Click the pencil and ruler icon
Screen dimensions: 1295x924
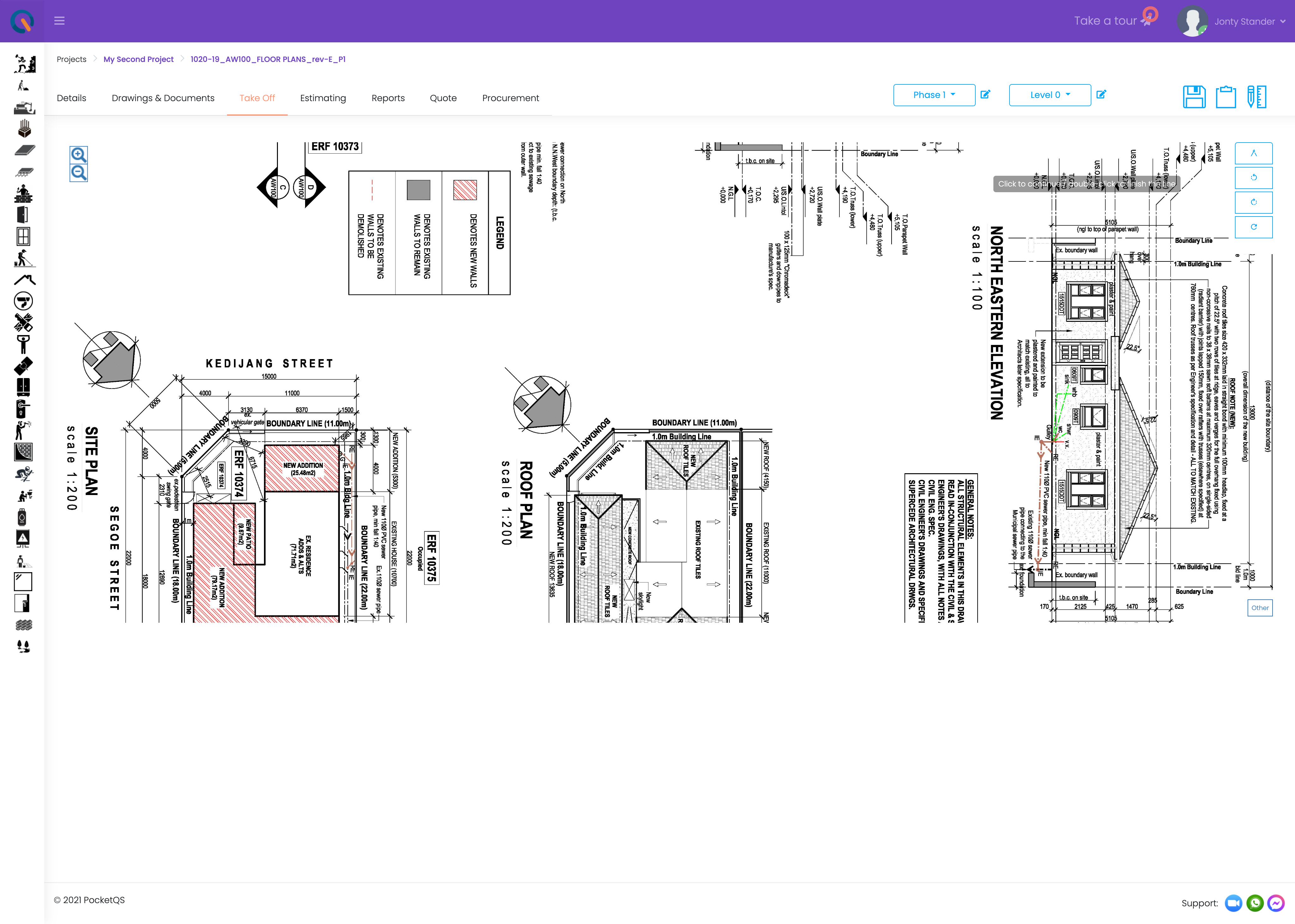[1256, 97]
